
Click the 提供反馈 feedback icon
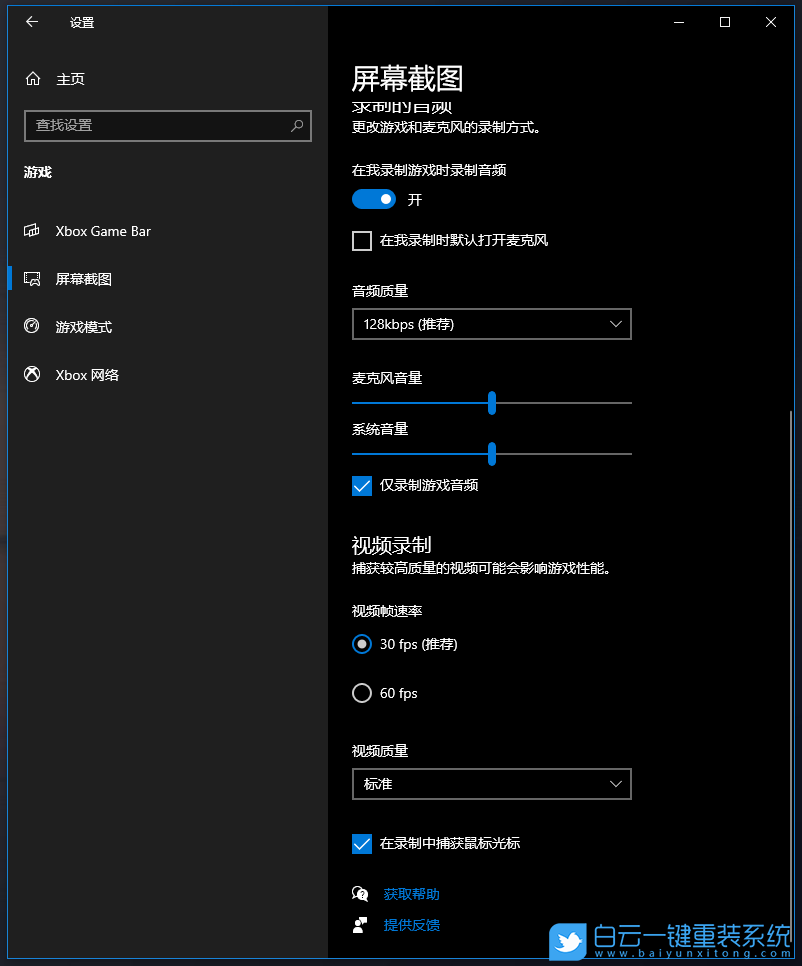point(360,924)
